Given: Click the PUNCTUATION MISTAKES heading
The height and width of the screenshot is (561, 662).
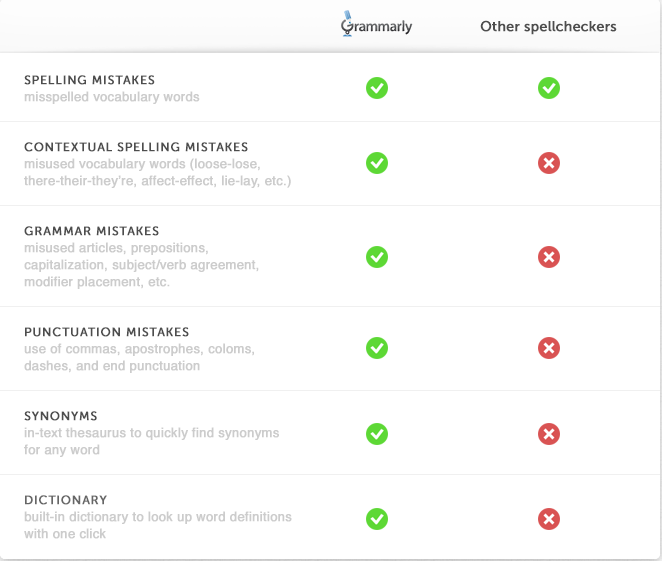Looking at the screenshot, I should pos(106,332).
